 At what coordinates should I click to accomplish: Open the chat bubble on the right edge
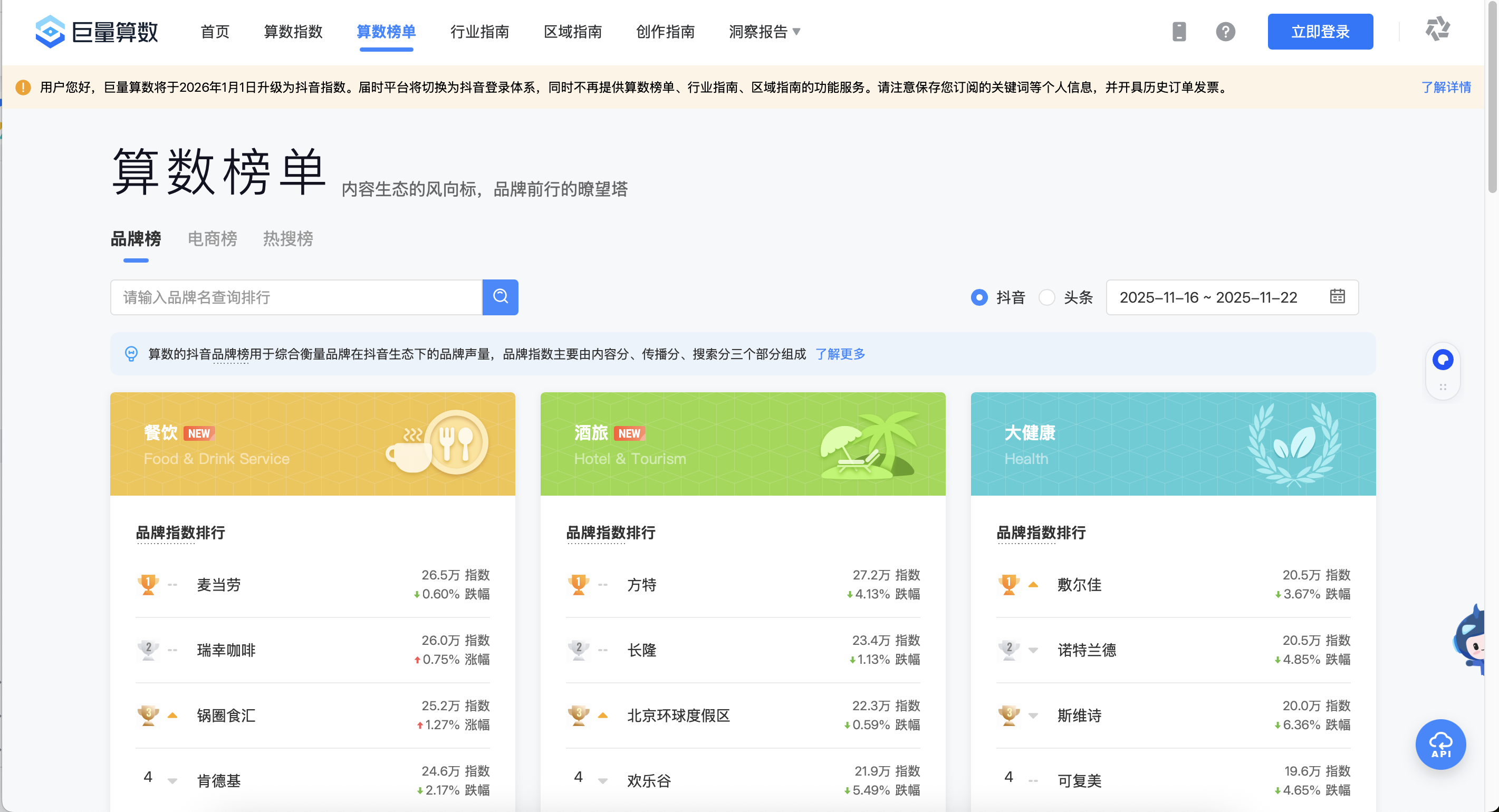(1443, 360)
